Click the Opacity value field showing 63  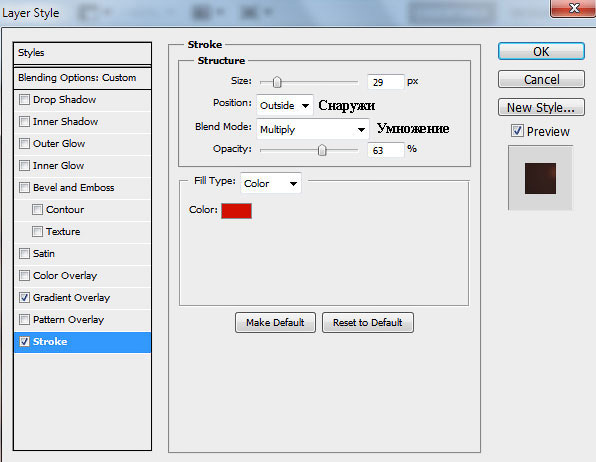coord(385,150)
